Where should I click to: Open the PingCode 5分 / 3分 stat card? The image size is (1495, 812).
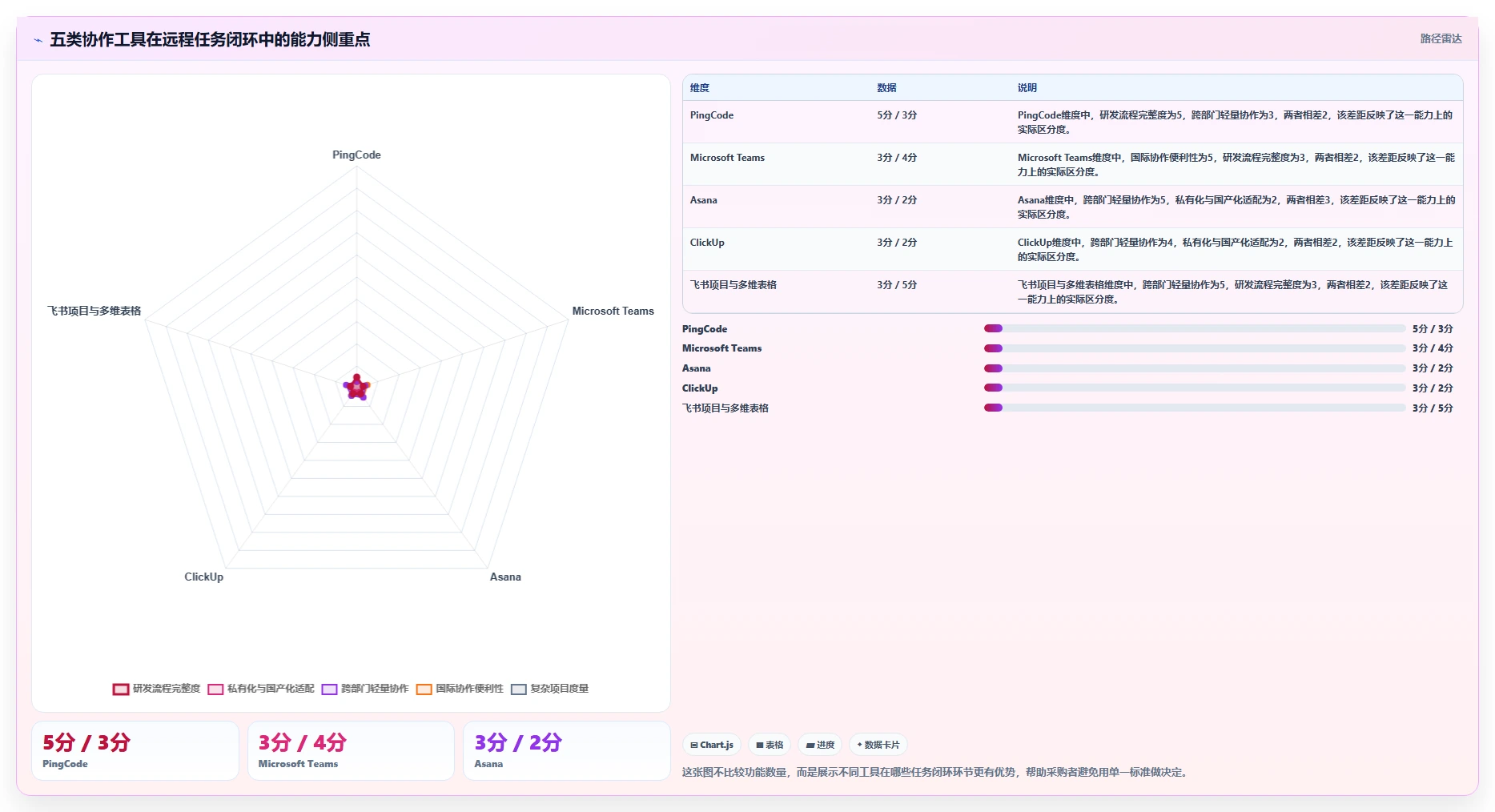(135, 750)
